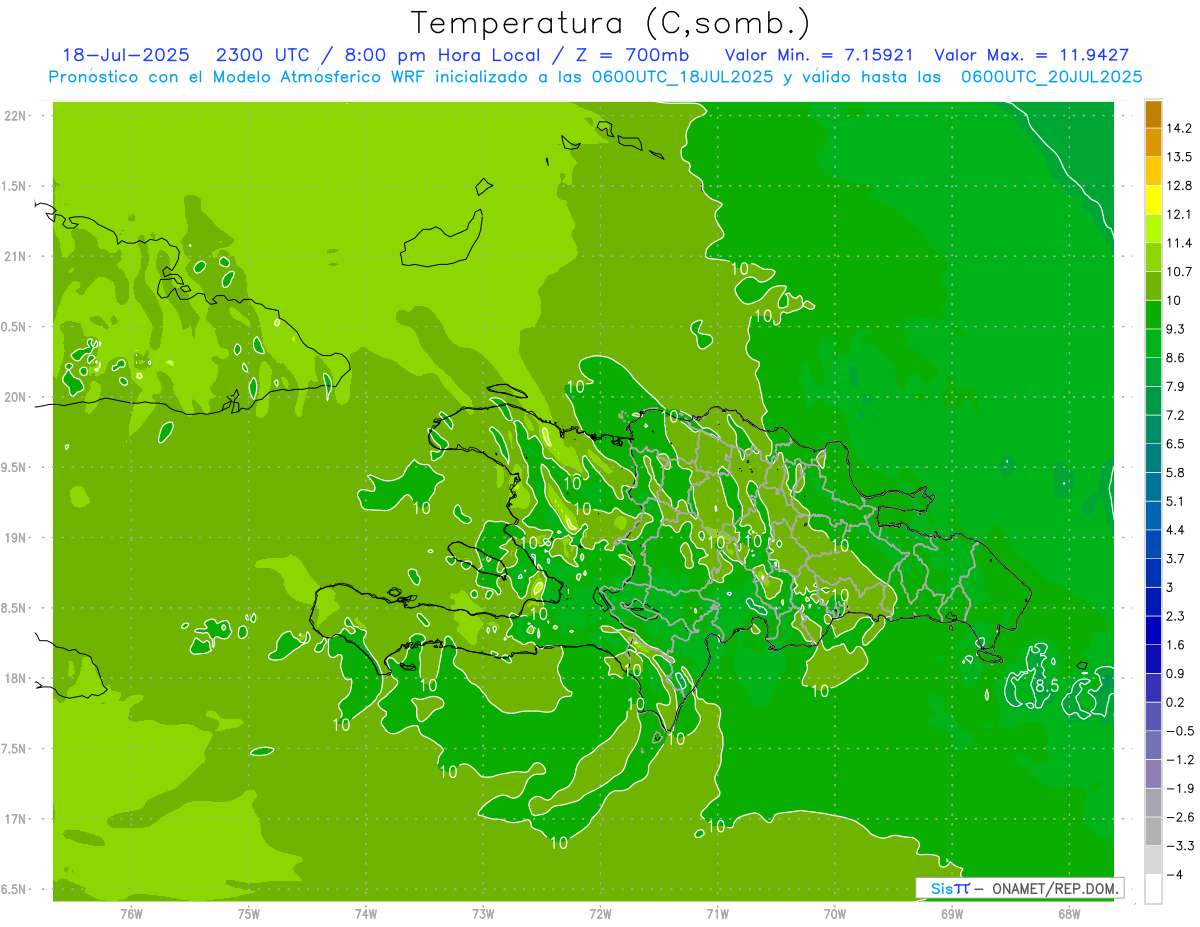Click the 7.5N latitude axis label
Screen dimensions: 1200x927
[x=15, y=749]
